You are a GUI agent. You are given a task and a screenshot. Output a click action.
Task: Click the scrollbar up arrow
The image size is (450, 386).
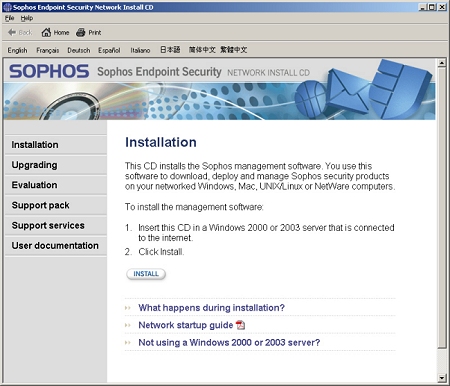[442, 63]
